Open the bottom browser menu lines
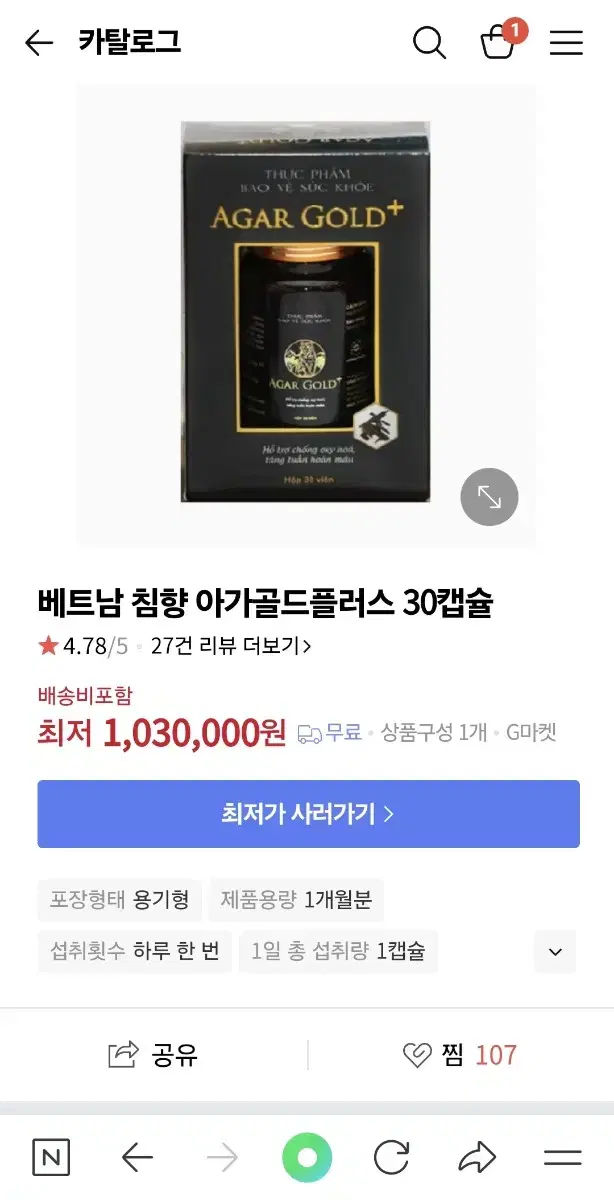Screen dimensions: 614x1200 (x=563, y=1158)
